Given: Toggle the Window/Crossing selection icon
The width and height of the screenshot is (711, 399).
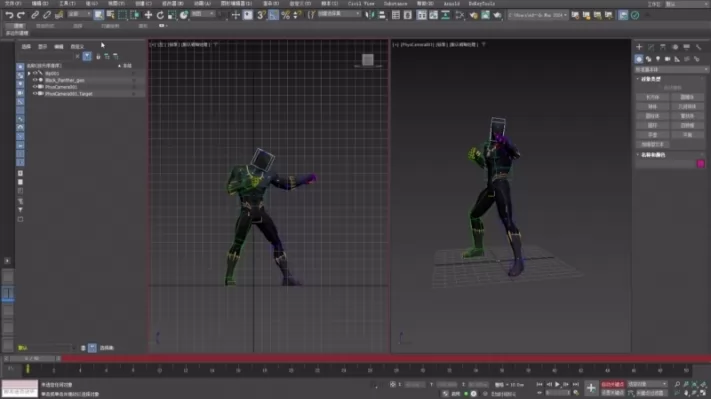Looking at the screenshot, I should coord(135,15).
